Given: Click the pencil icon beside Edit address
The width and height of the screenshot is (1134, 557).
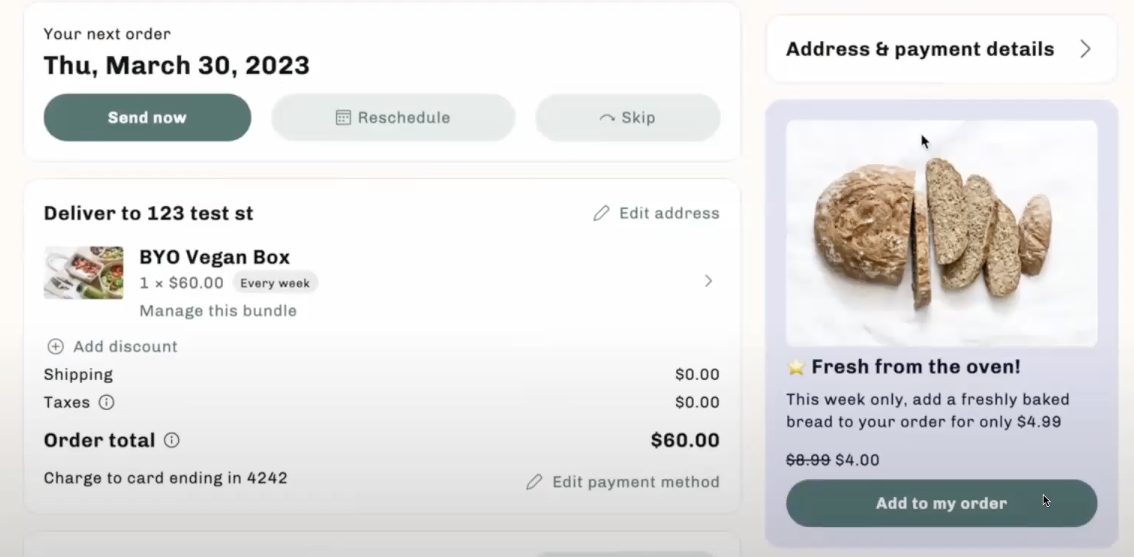Looking at the screenshot, I should coord(601,213).
